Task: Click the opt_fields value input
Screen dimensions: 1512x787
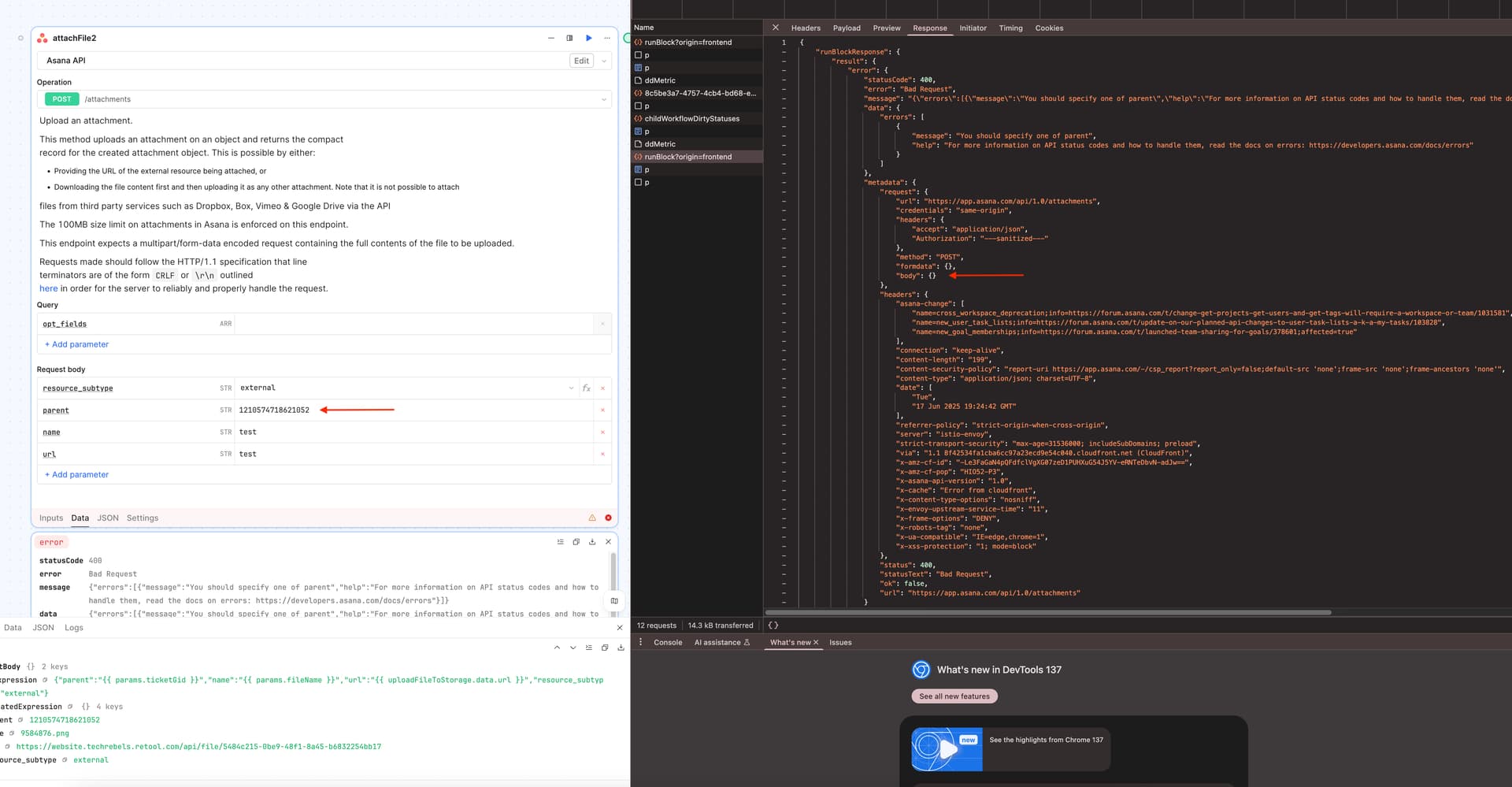Action: tap(413, 324)
